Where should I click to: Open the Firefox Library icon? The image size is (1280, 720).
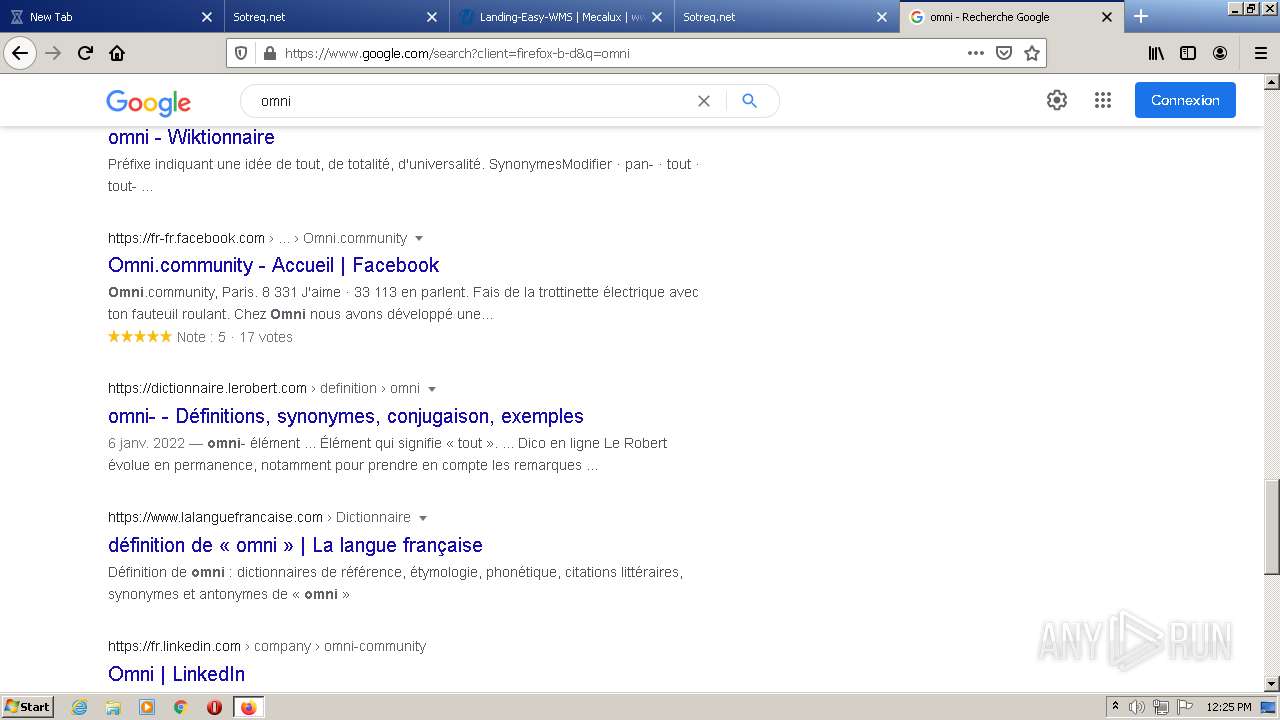coord(1156,53)
